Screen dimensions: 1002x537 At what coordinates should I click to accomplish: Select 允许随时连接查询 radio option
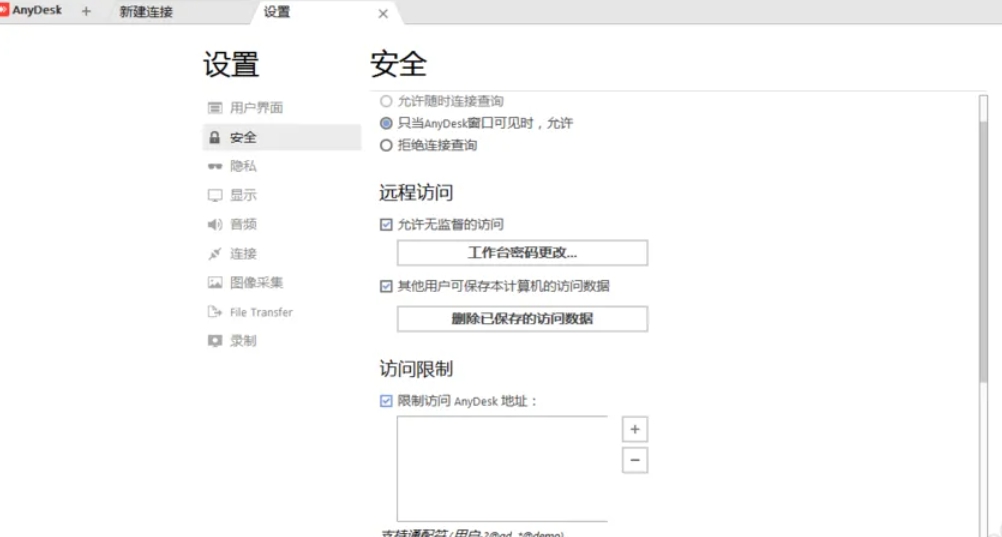click(x=386, y=101)
